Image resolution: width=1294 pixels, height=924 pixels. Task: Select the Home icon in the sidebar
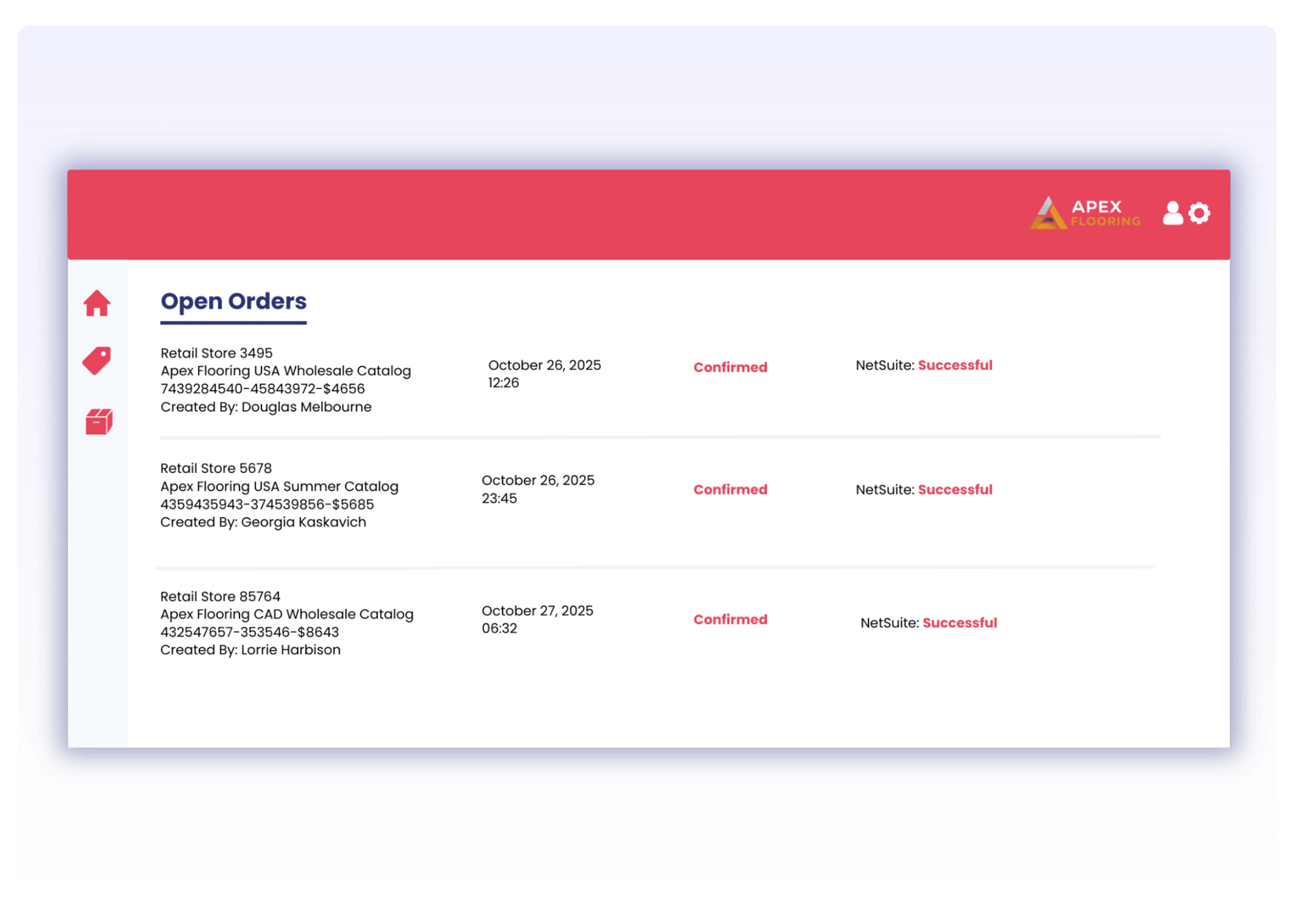[x=97, y=303]
